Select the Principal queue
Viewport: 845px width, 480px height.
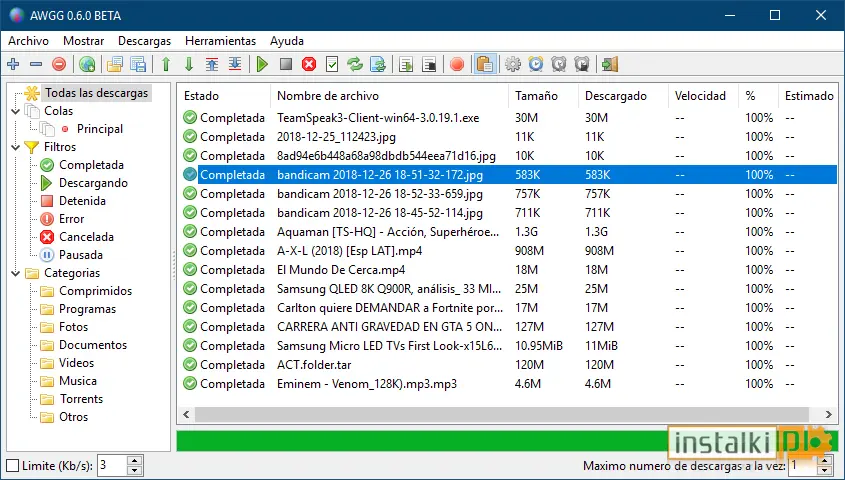100,129
